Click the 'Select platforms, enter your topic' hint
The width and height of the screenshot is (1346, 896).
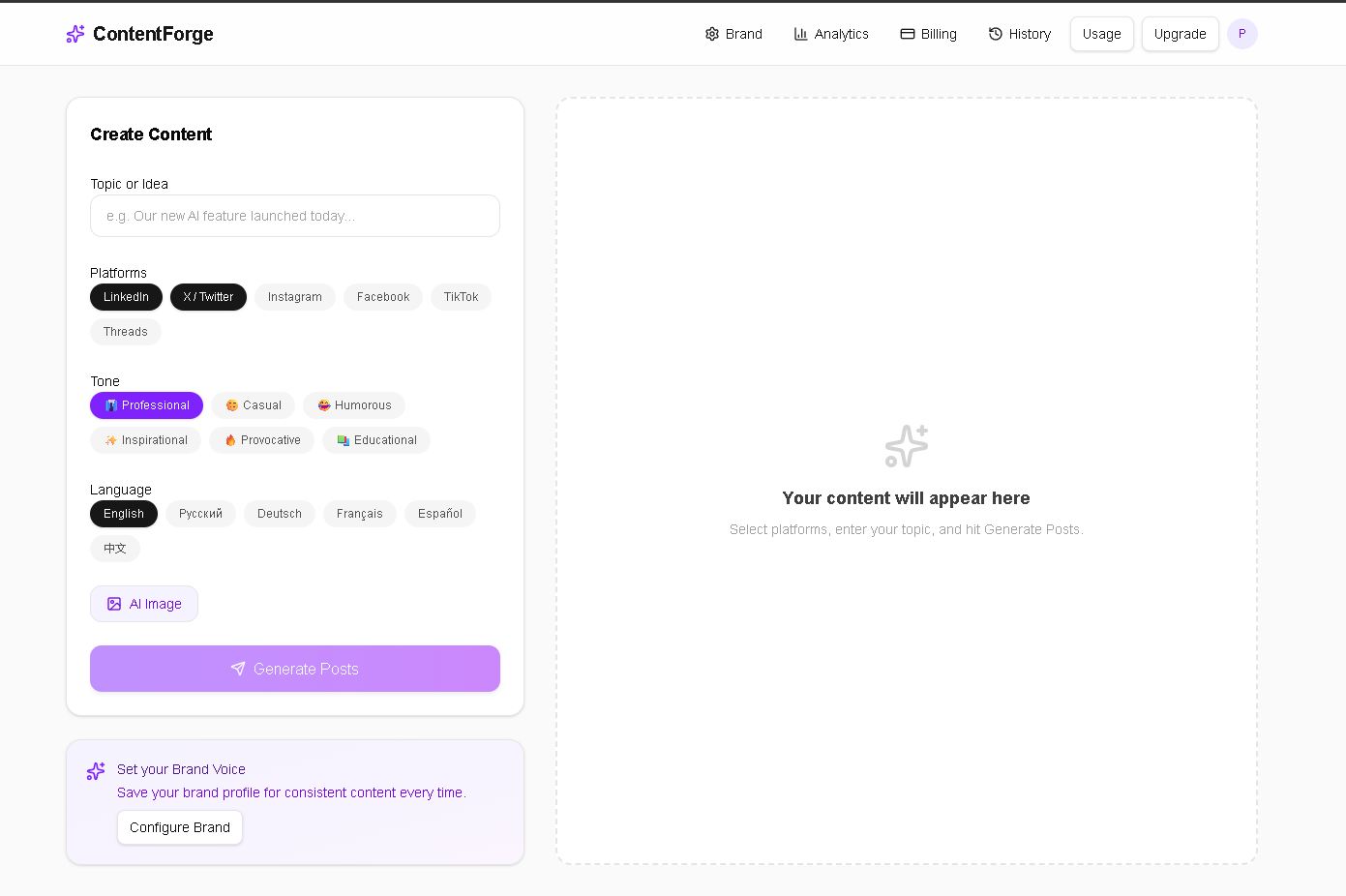click(x=907, y=529)
